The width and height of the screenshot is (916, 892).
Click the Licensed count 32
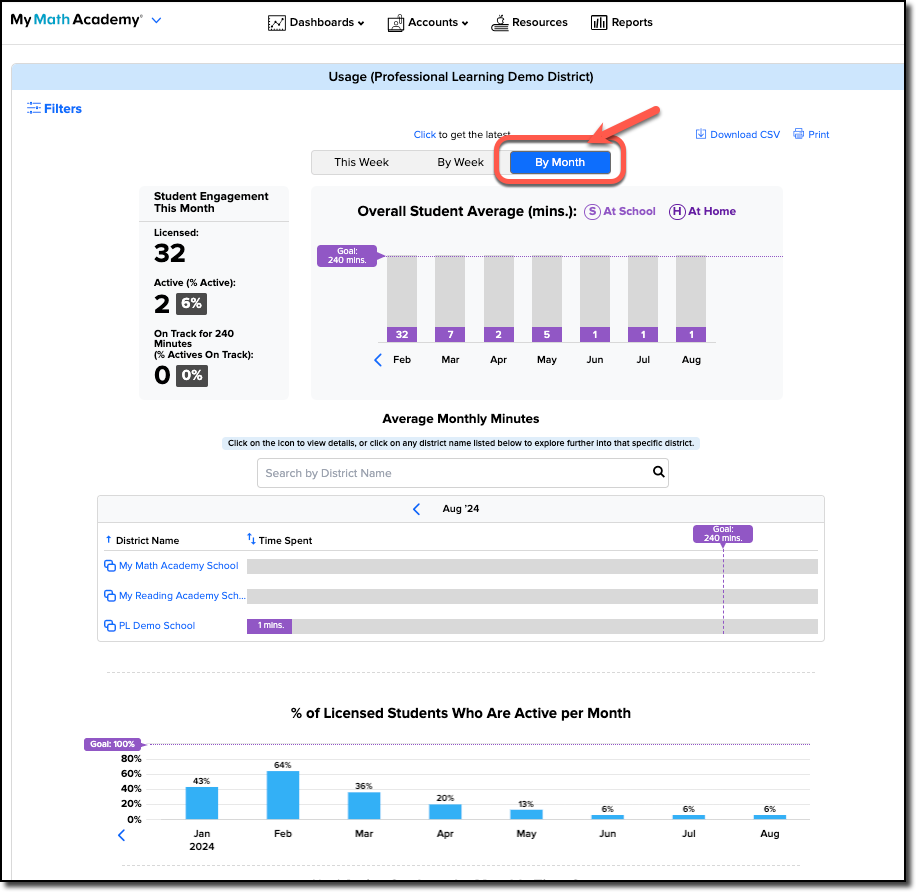point(170,254)
